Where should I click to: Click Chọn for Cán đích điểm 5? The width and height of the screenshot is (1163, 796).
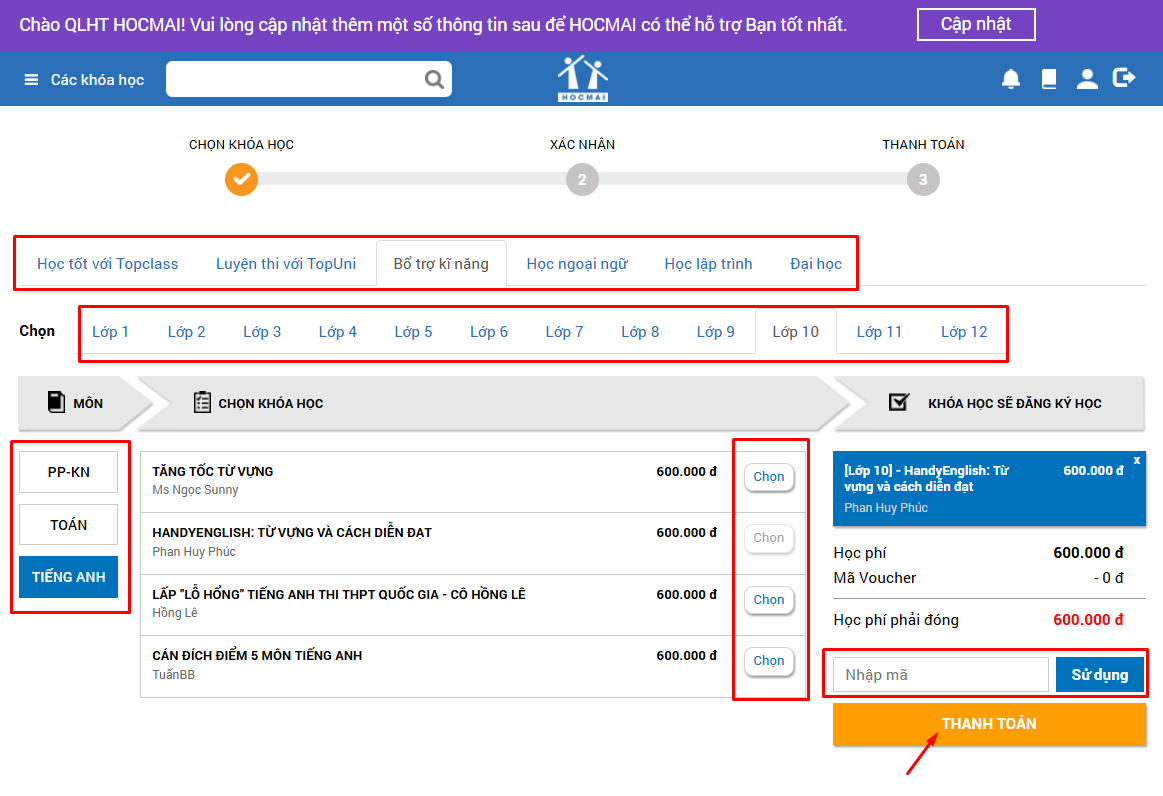click(768, 661)
